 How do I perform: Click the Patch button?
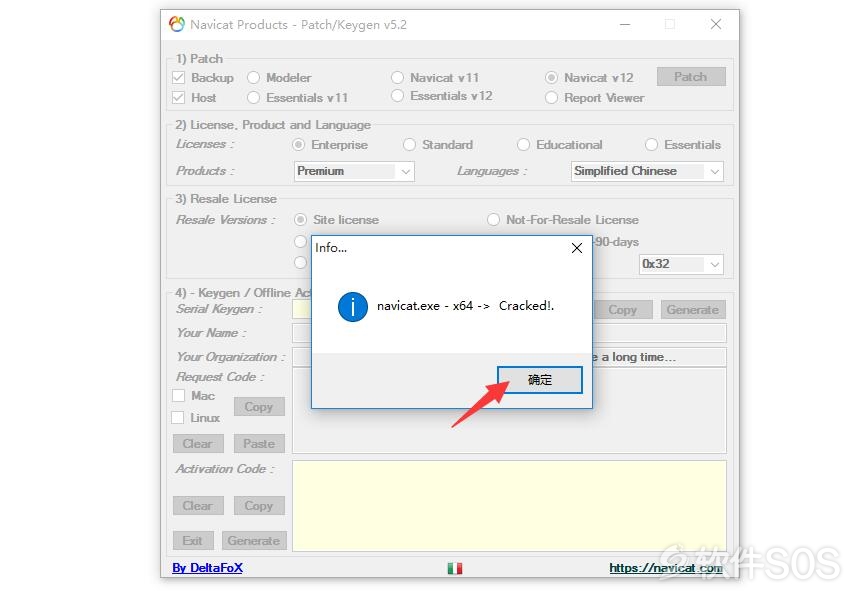coord(691,77)
